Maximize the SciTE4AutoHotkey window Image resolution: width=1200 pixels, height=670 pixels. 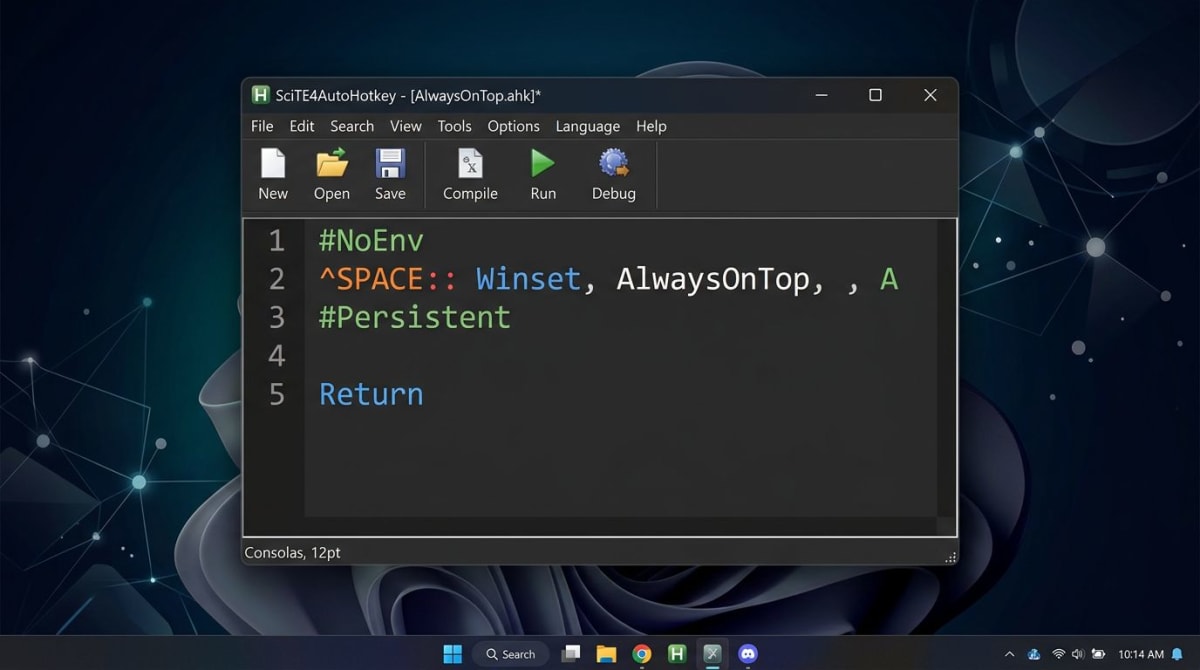tap(875, 95)
